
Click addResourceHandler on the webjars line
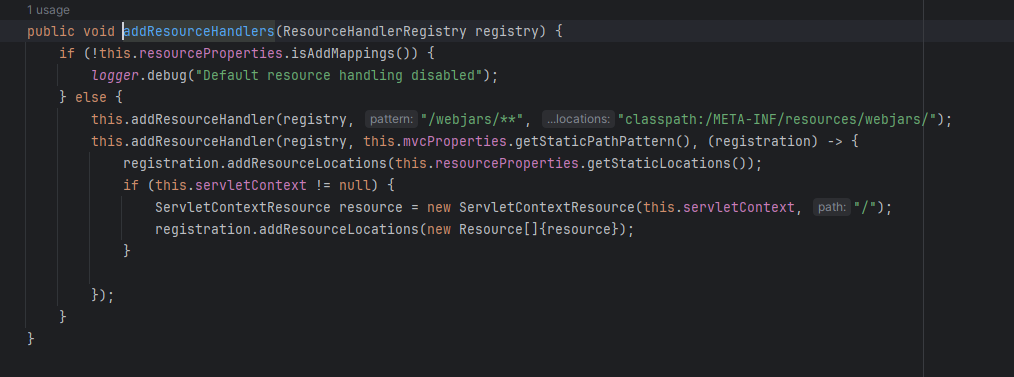pos(203,119)
